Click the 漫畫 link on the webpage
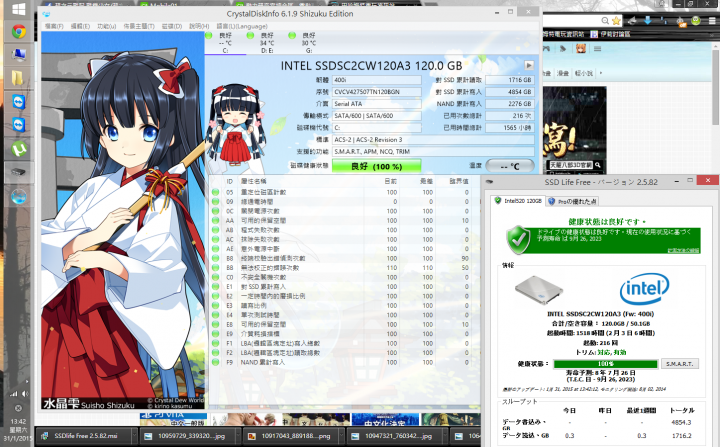The height and width of the screenshot is (447, 720). coord(562,73)
